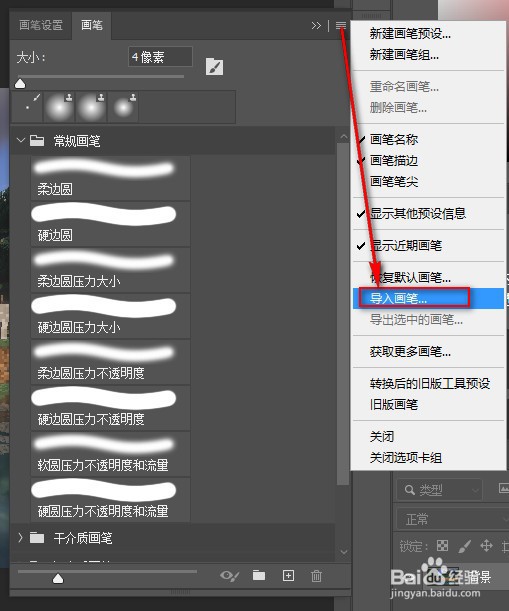Click the thumbnail size slider handle at bottom
The height and width of the screenshot is (611, 509).
58,579
